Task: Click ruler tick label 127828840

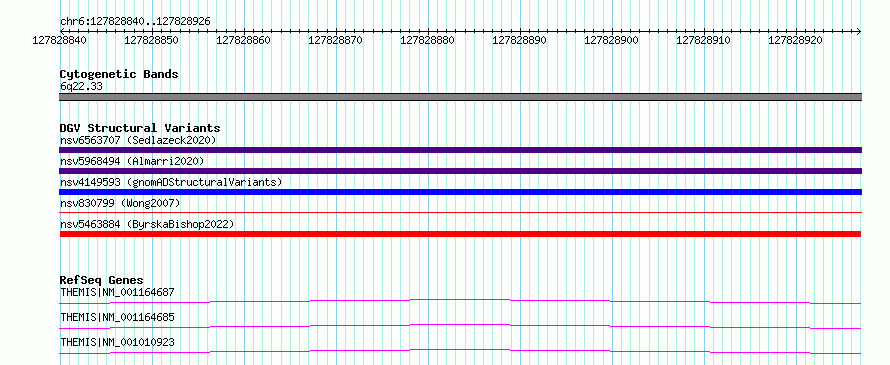Action: [60, 40]
